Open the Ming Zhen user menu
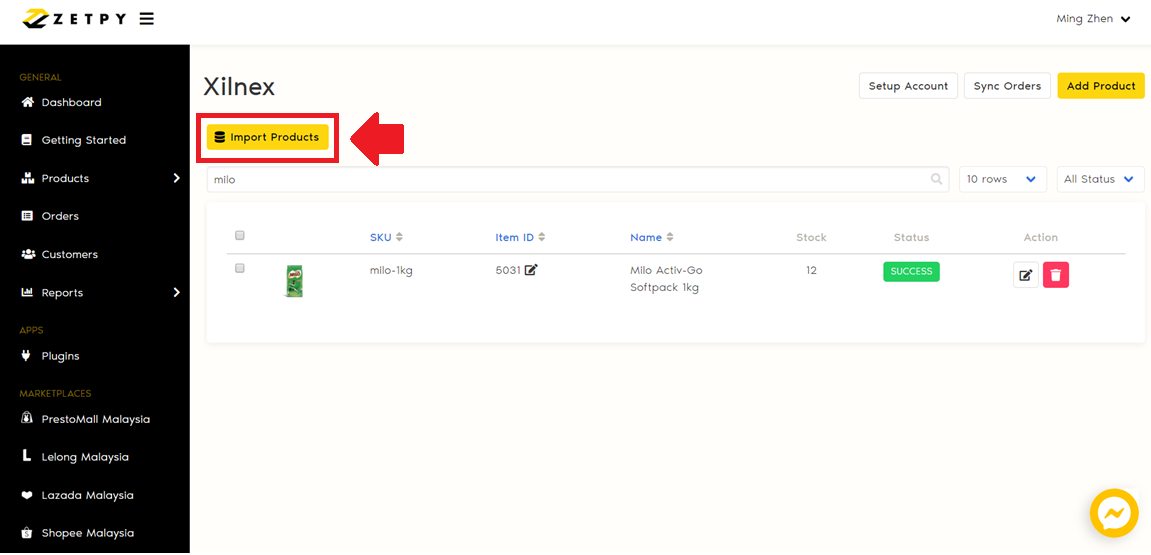 coord(1093,19)
